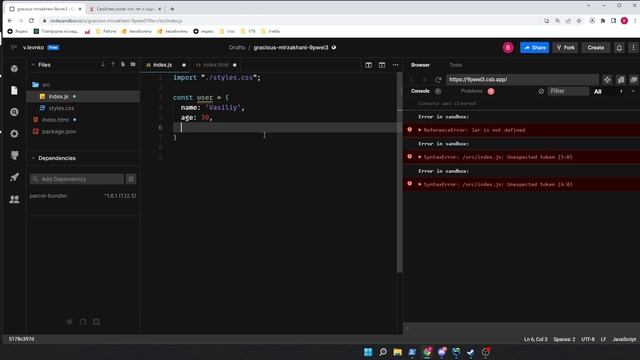Open the Search sidebar icon
640x360 pixels.
(x=14, y=112)
